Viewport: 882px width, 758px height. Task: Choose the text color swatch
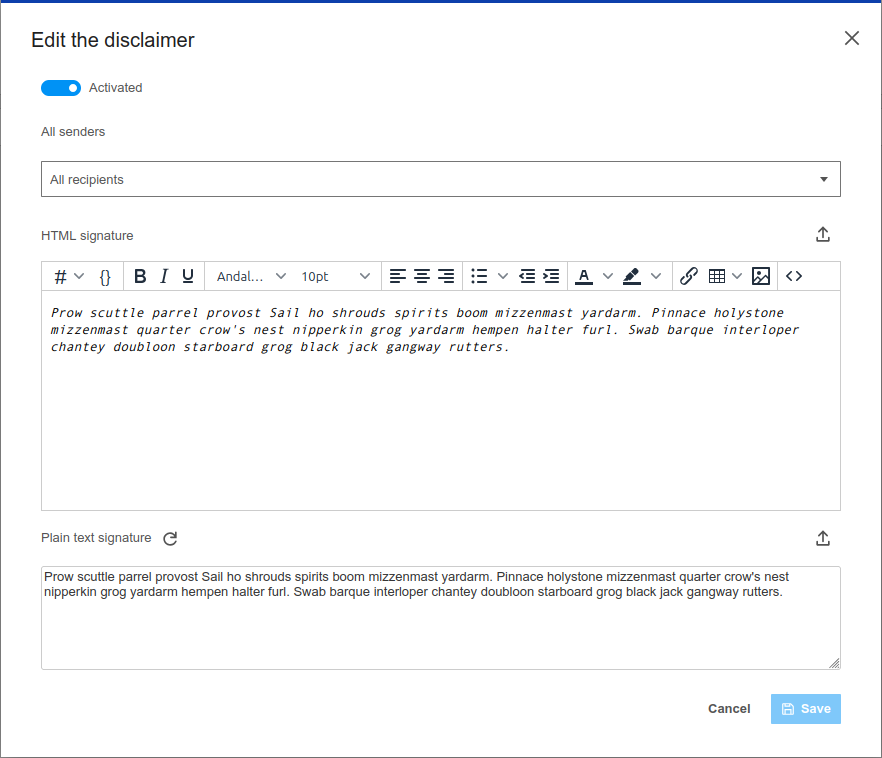[584, 276]
